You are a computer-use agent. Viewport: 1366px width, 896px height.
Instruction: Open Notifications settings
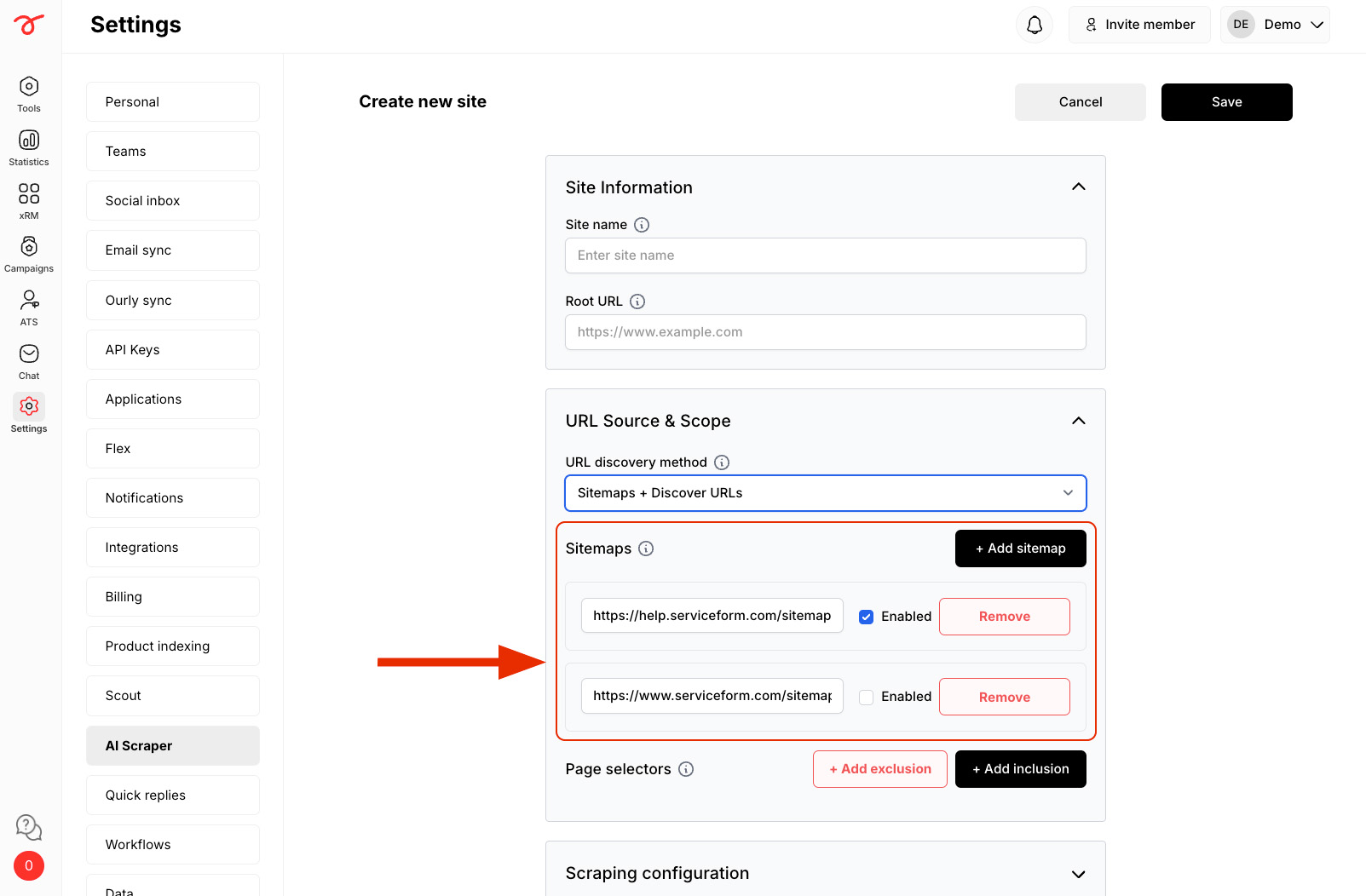(173, 498)
